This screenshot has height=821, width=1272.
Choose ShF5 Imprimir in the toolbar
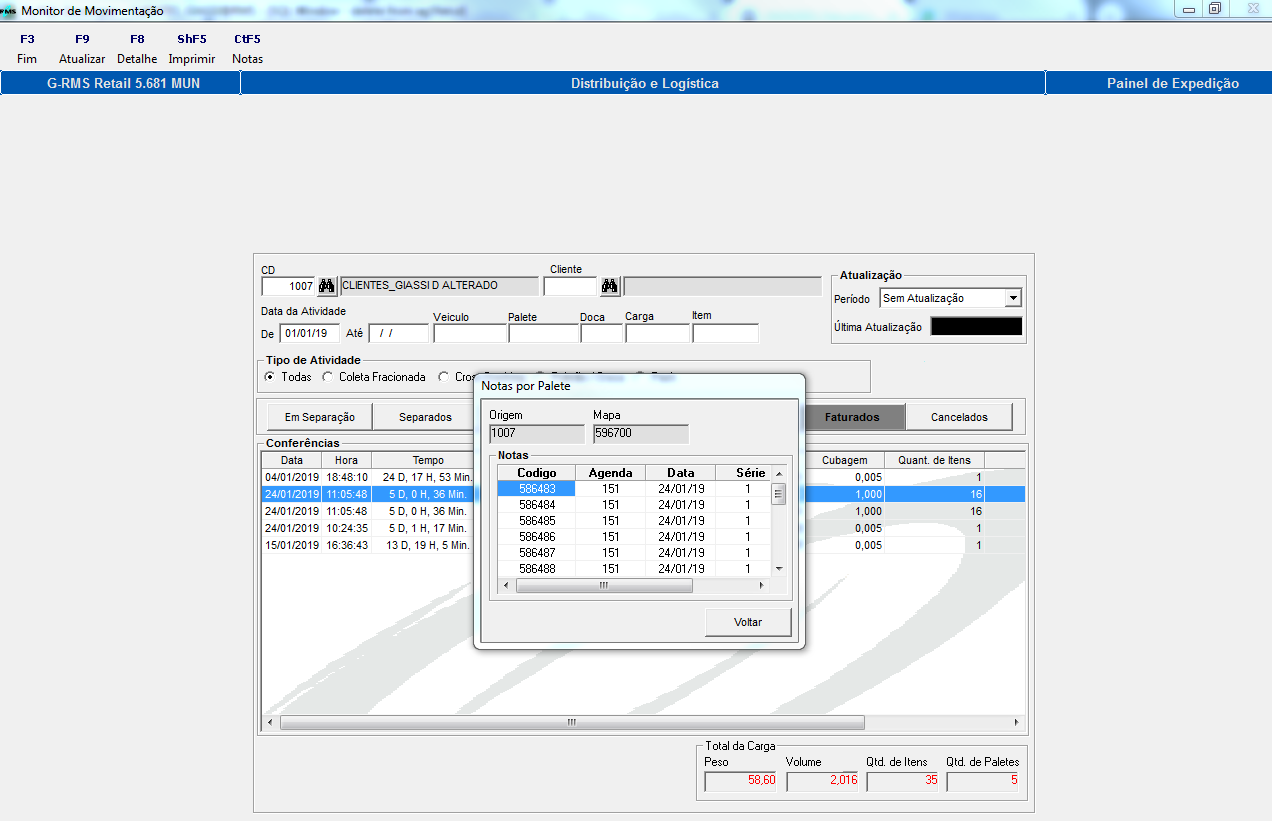[x=192, y=49]
